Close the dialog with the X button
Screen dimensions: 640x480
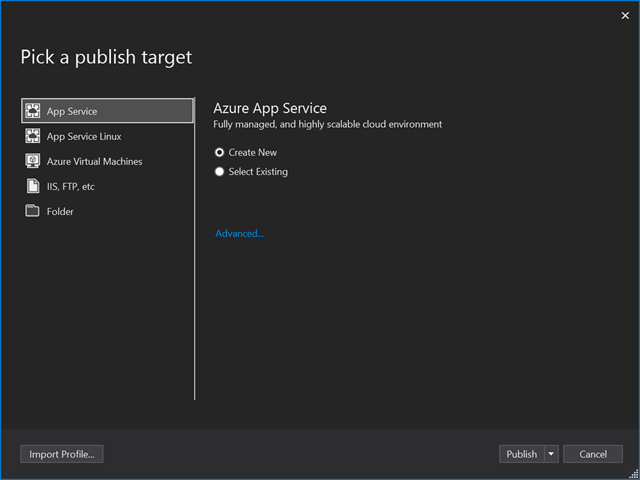click(625, 16)
